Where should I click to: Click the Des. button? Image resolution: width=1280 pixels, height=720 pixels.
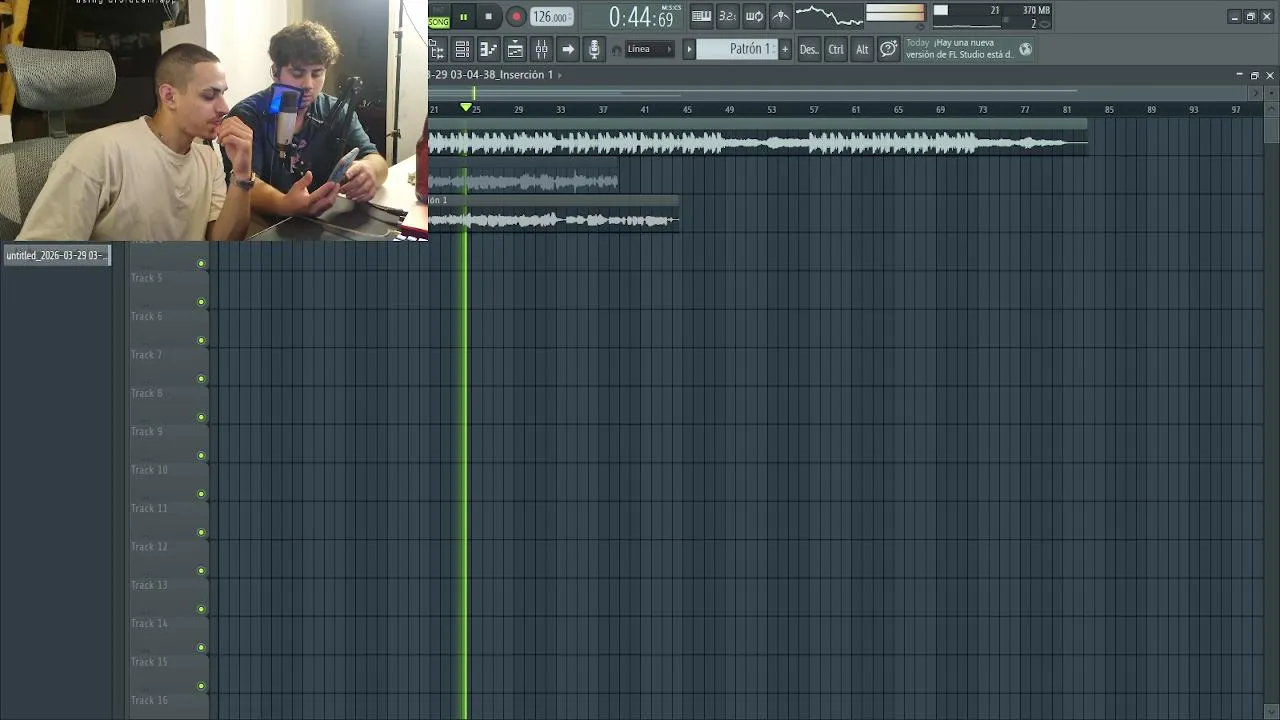pyautogui.click(x=808, y=49)
